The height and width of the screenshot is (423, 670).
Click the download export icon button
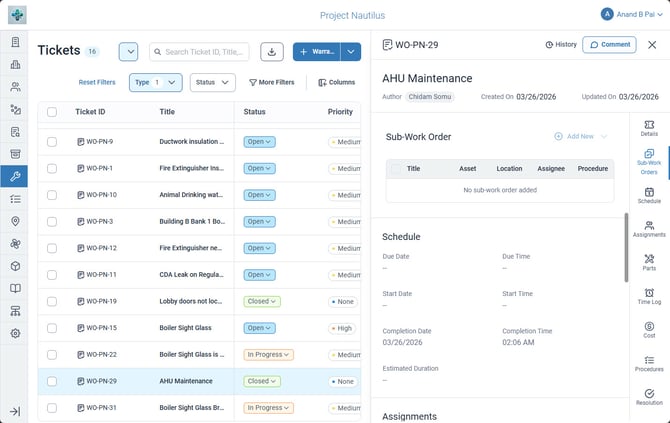tap(272, 52)
